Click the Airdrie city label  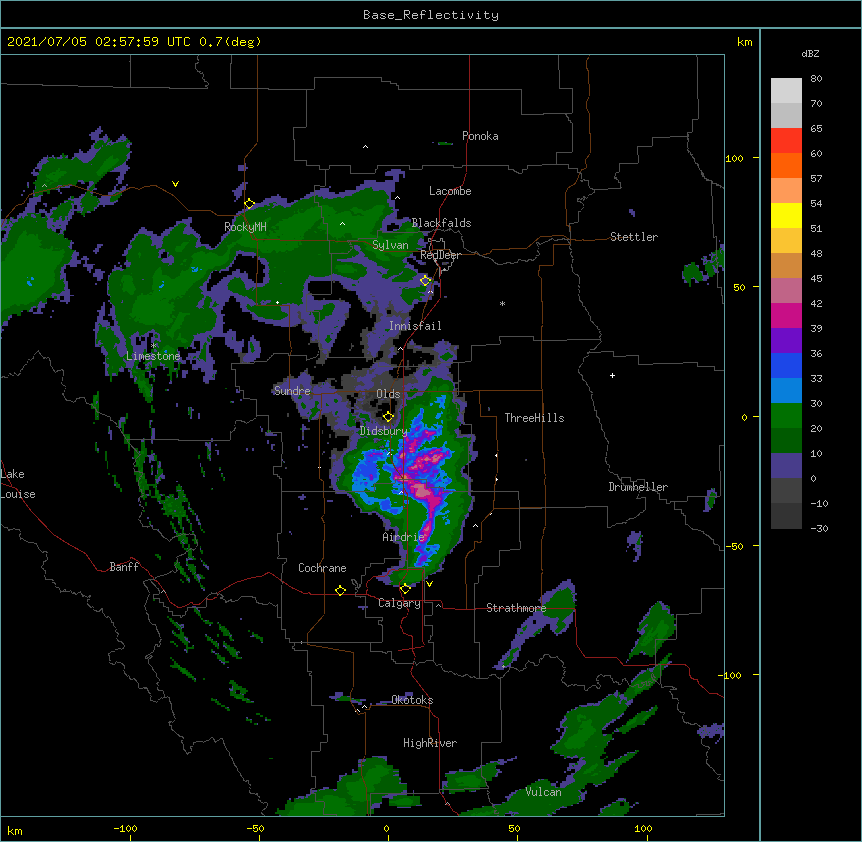coord(404,537)
